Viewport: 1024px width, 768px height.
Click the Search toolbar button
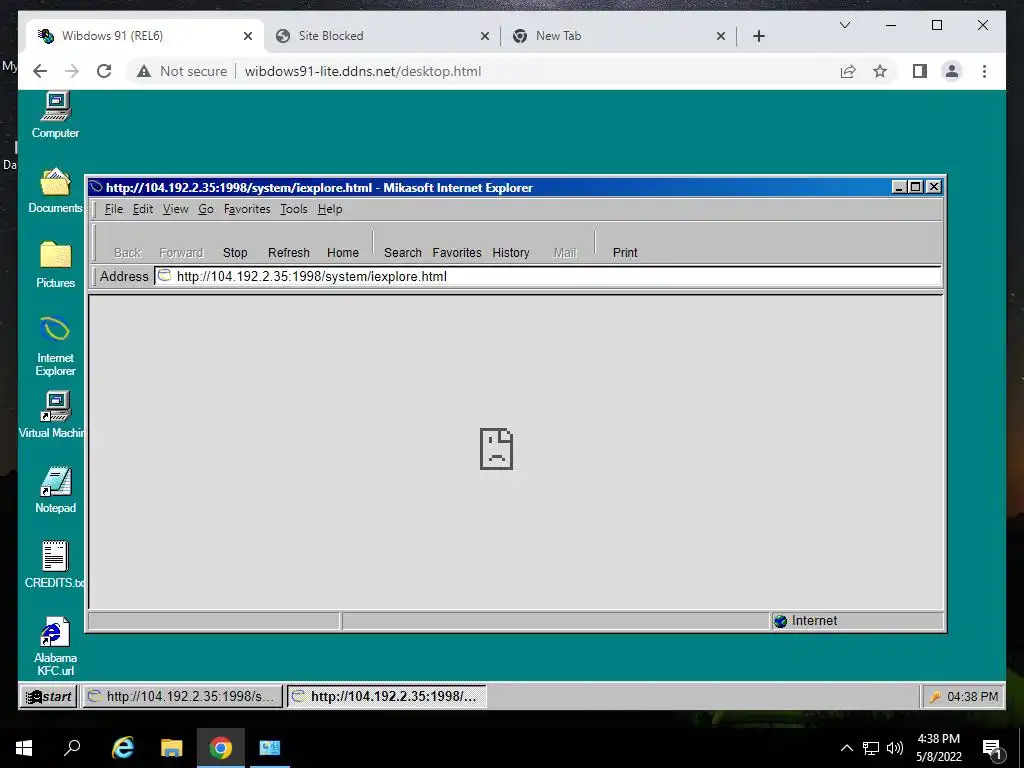point(403,253)
